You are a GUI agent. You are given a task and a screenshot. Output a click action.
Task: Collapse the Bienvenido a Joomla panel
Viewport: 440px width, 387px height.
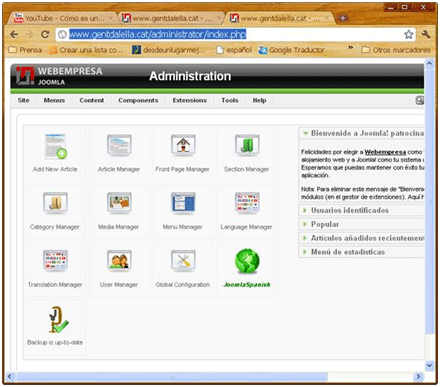point(361,133)
